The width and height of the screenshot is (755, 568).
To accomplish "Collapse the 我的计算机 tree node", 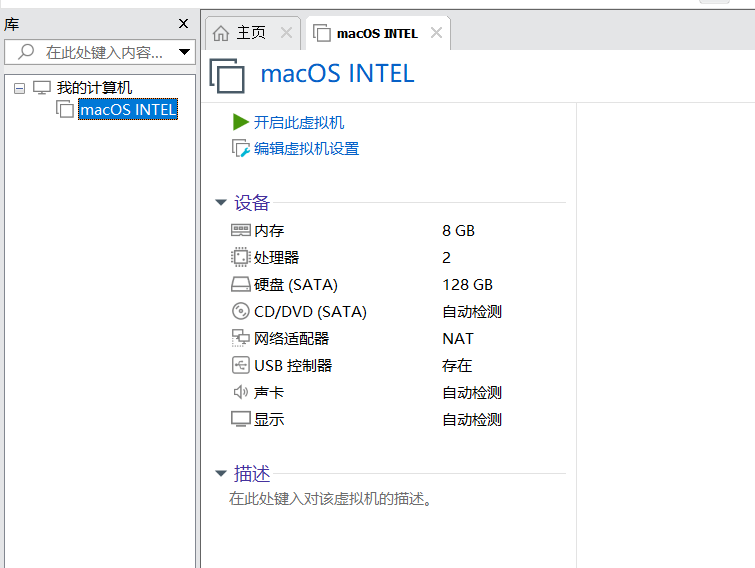I will tap(19, 88).
